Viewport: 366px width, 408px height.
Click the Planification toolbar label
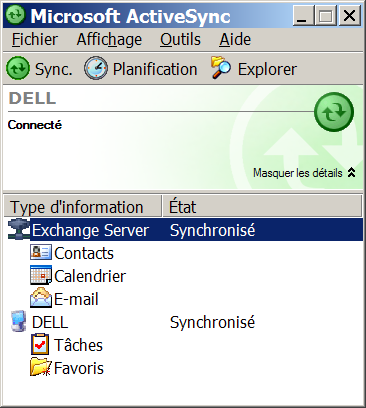point(155,70)
